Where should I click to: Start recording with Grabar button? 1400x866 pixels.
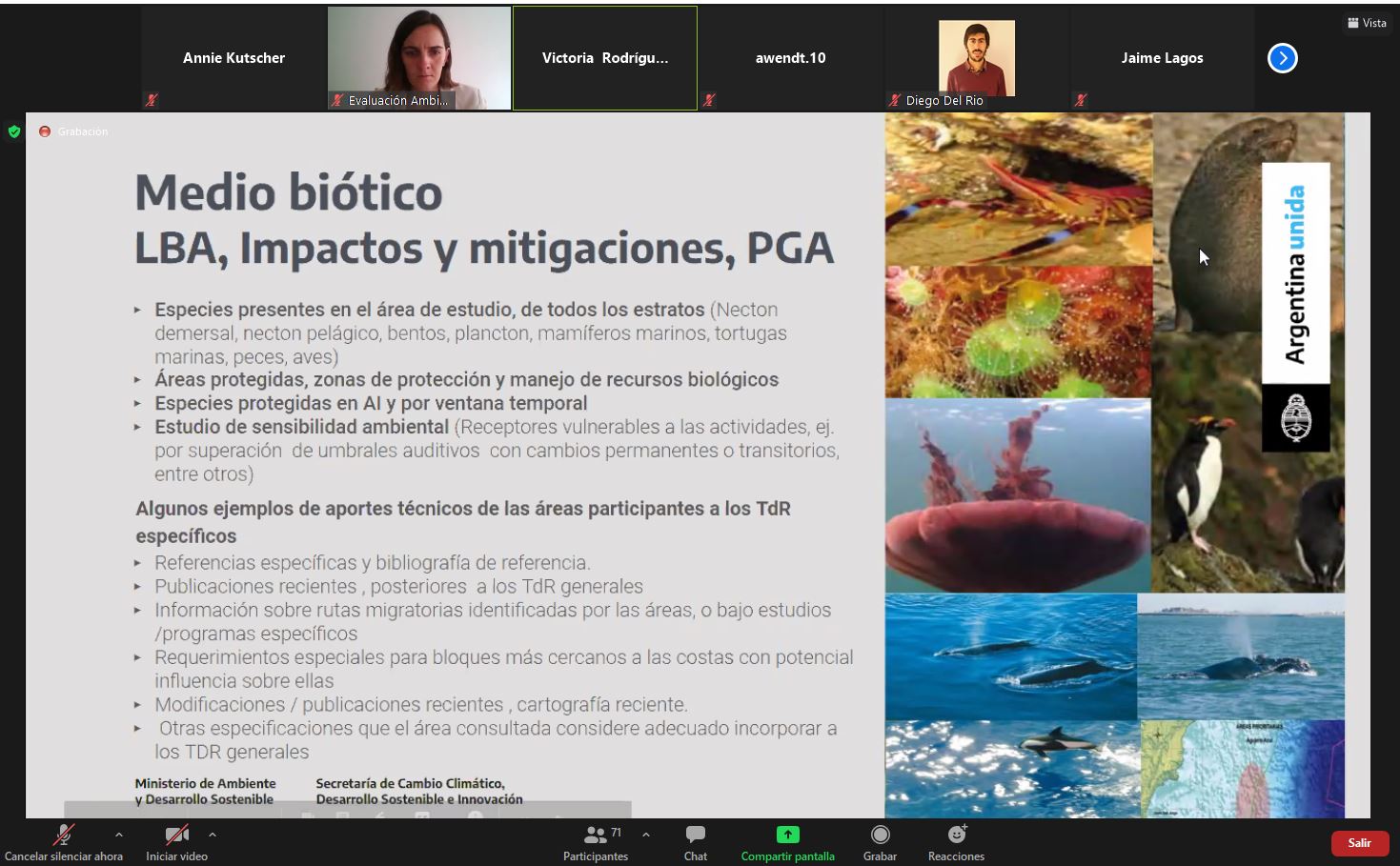point(880,841)
